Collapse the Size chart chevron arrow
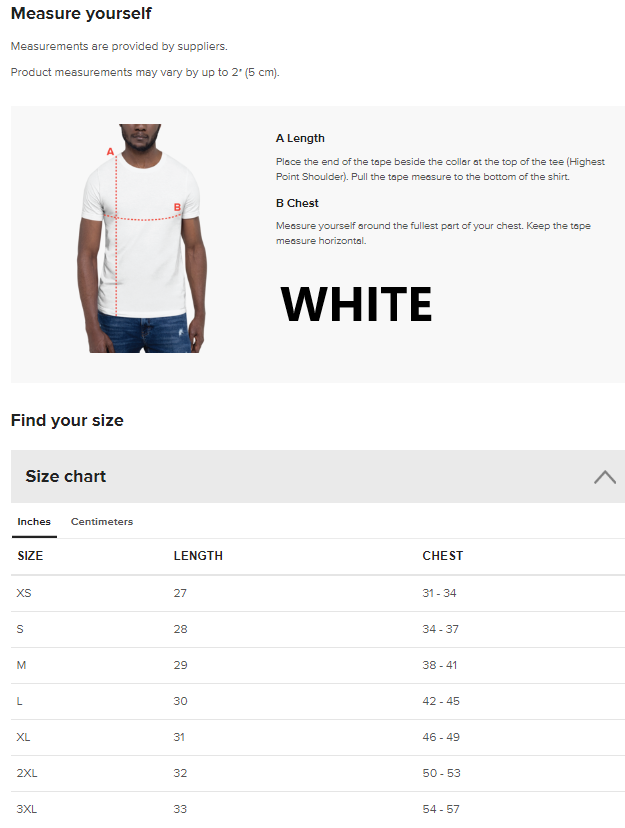 [x=604, y=477]
